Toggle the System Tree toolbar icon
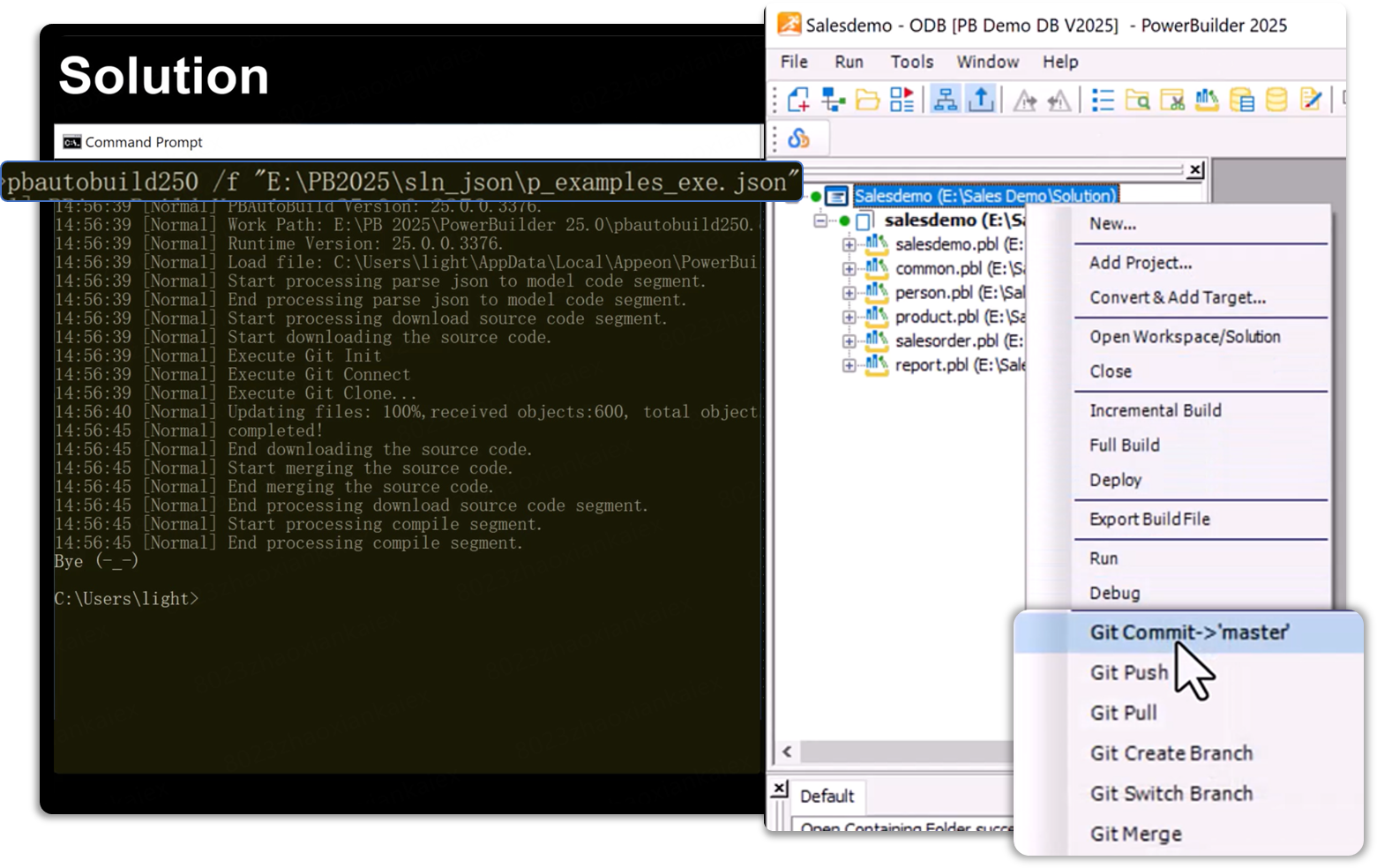This screenshot has width=1377, height=868. [x=946, y=100]
